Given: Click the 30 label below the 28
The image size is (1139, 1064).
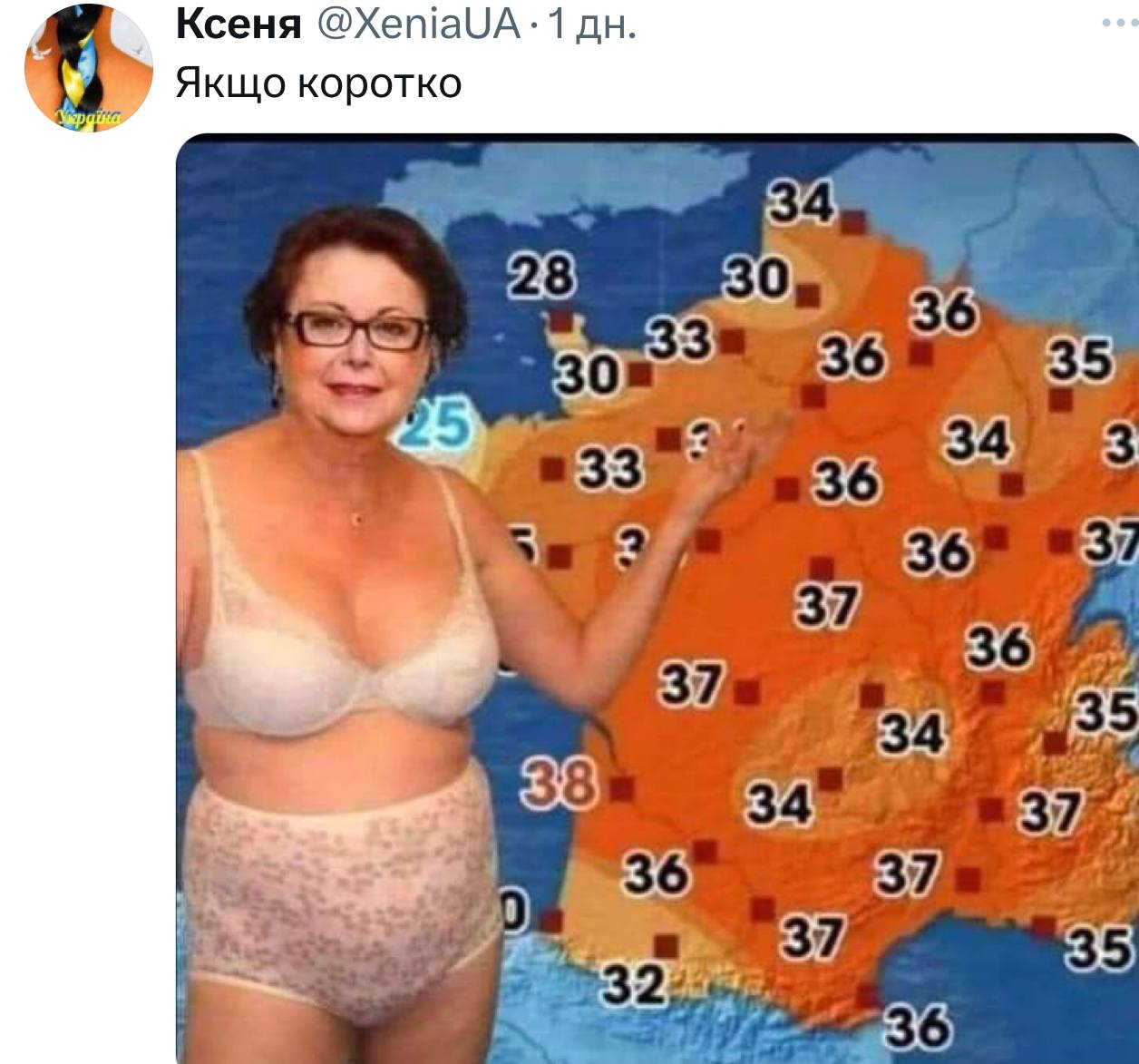Looking at the screenshot, I should (x=587, y=373).
